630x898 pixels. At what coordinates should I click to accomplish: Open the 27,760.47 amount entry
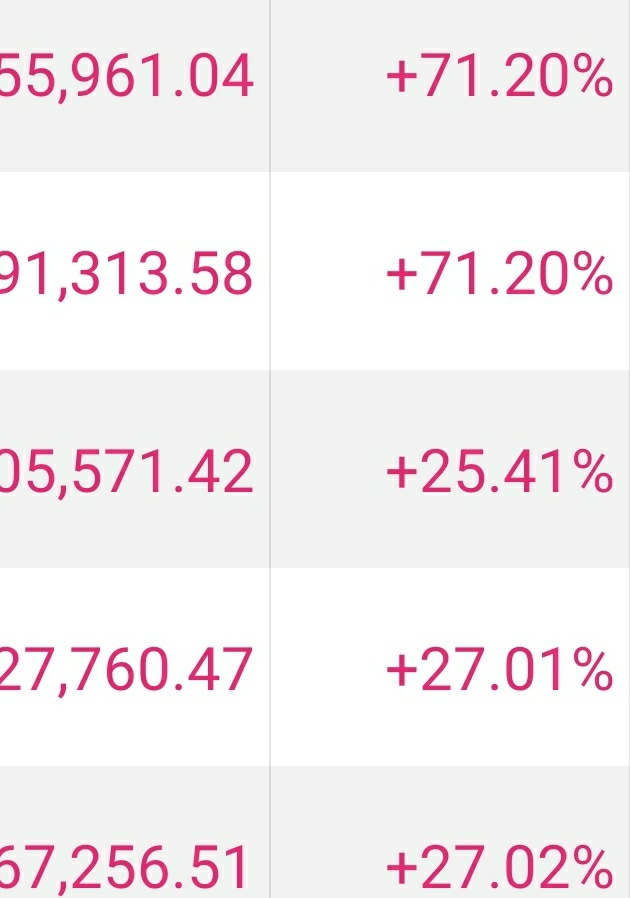coord(126,669)
